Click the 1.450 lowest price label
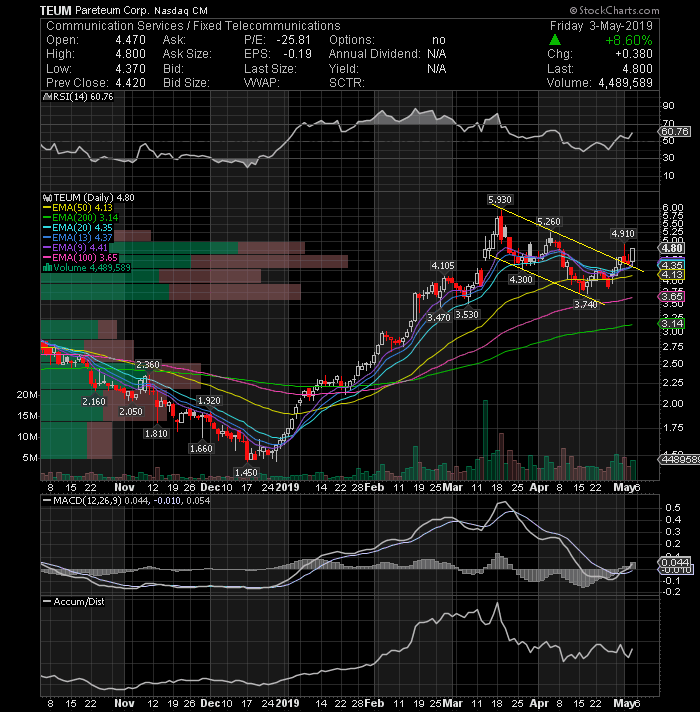700x712 pixels. point(246,472)
